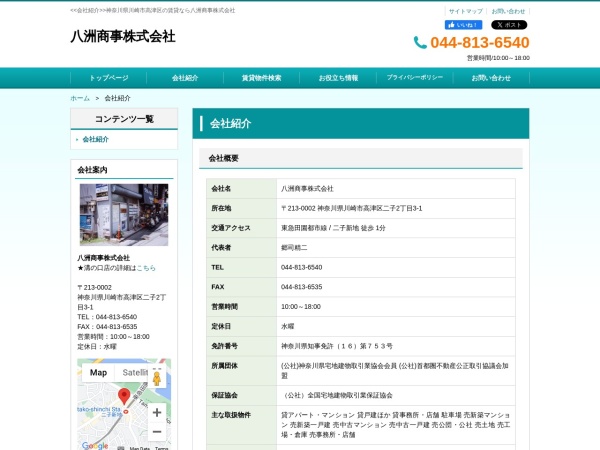
Task: Click the 定休日 table label
Action: click(x=221, y=326)
